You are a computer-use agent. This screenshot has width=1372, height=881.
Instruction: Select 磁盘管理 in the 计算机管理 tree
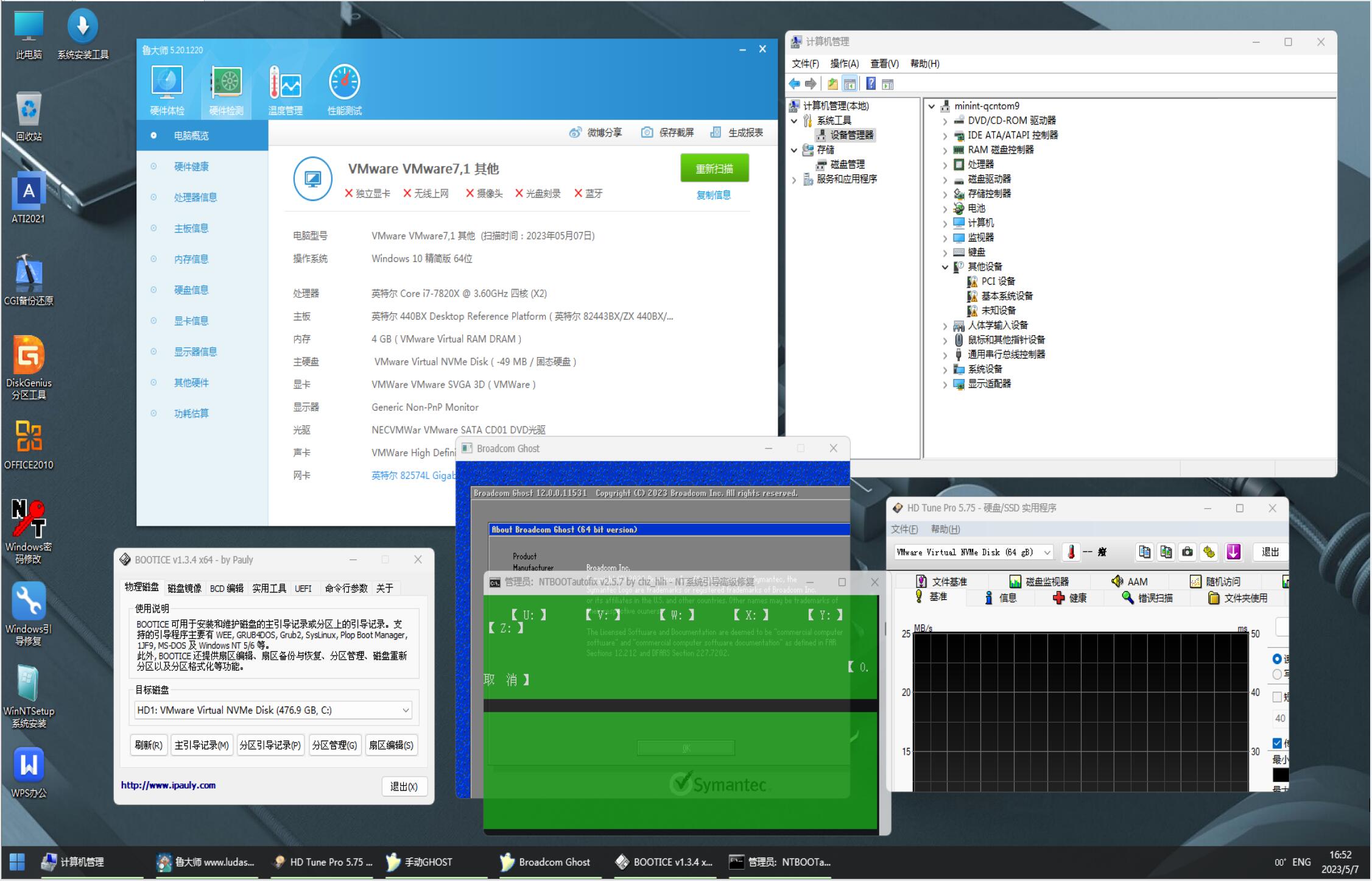847,165
